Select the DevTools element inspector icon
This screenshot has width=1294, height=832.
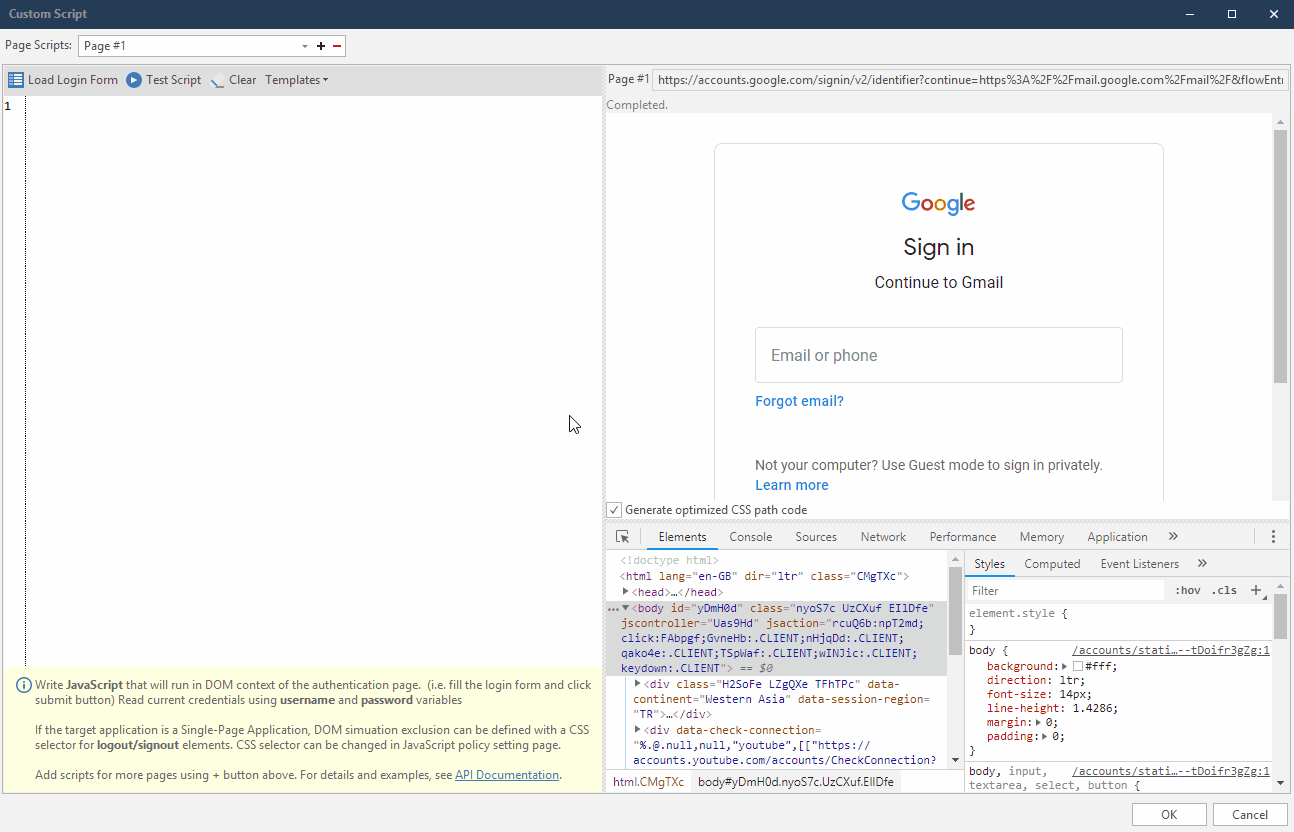(622, 536)
